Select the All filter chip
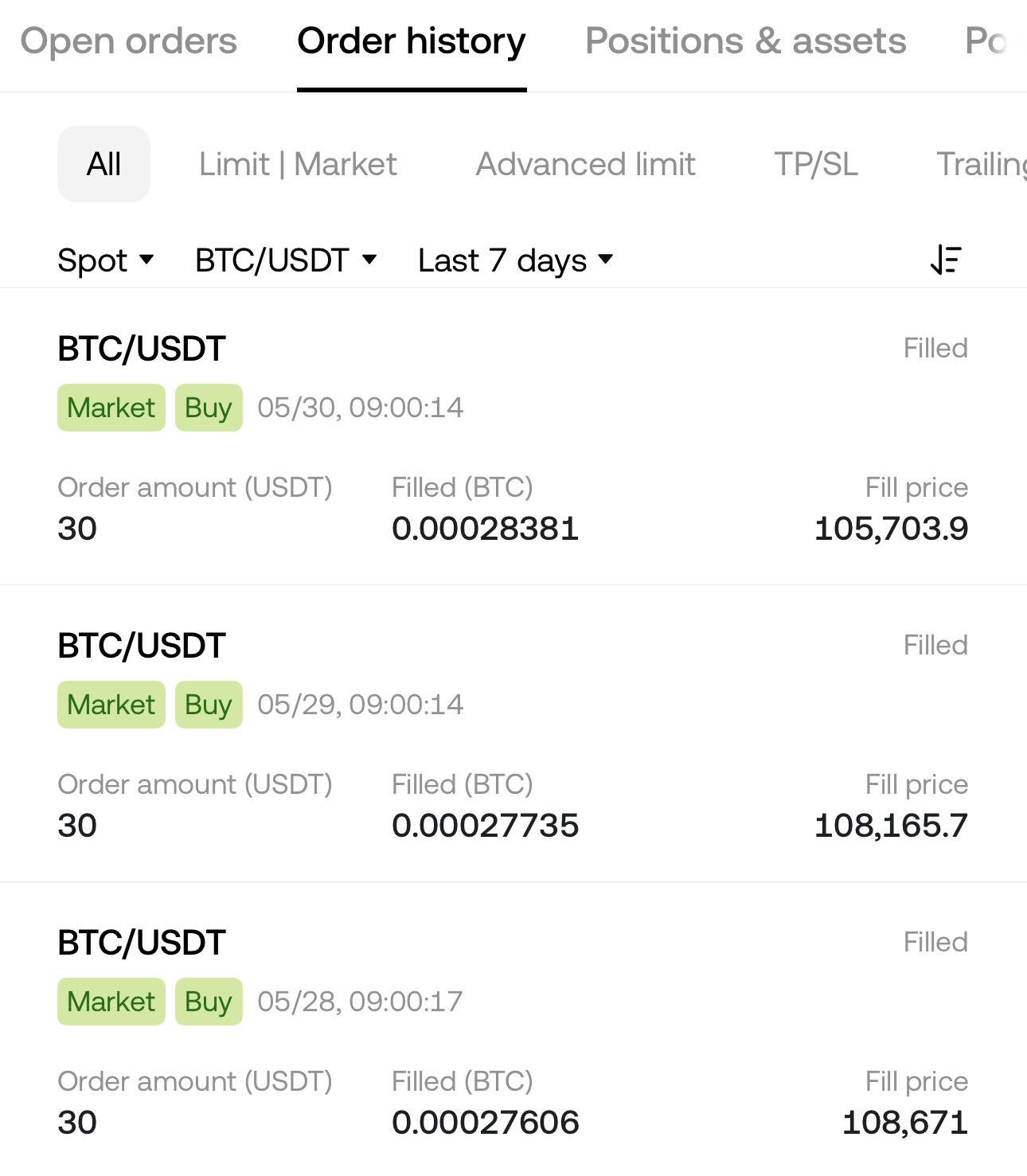Image resolution: width=1027 pixels, height=1176 pixels. (103, 164)
